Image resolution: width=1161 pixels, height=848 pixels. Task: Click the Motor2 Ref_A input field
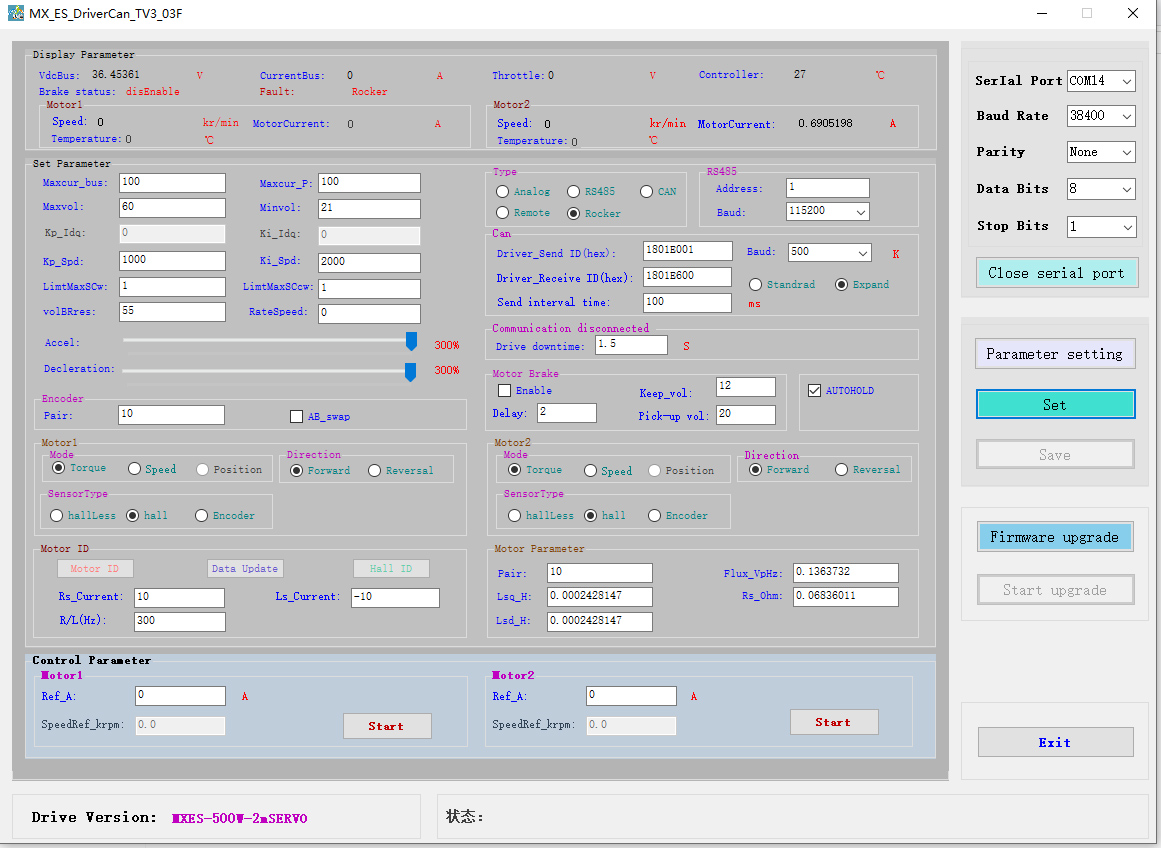point(632,695)
